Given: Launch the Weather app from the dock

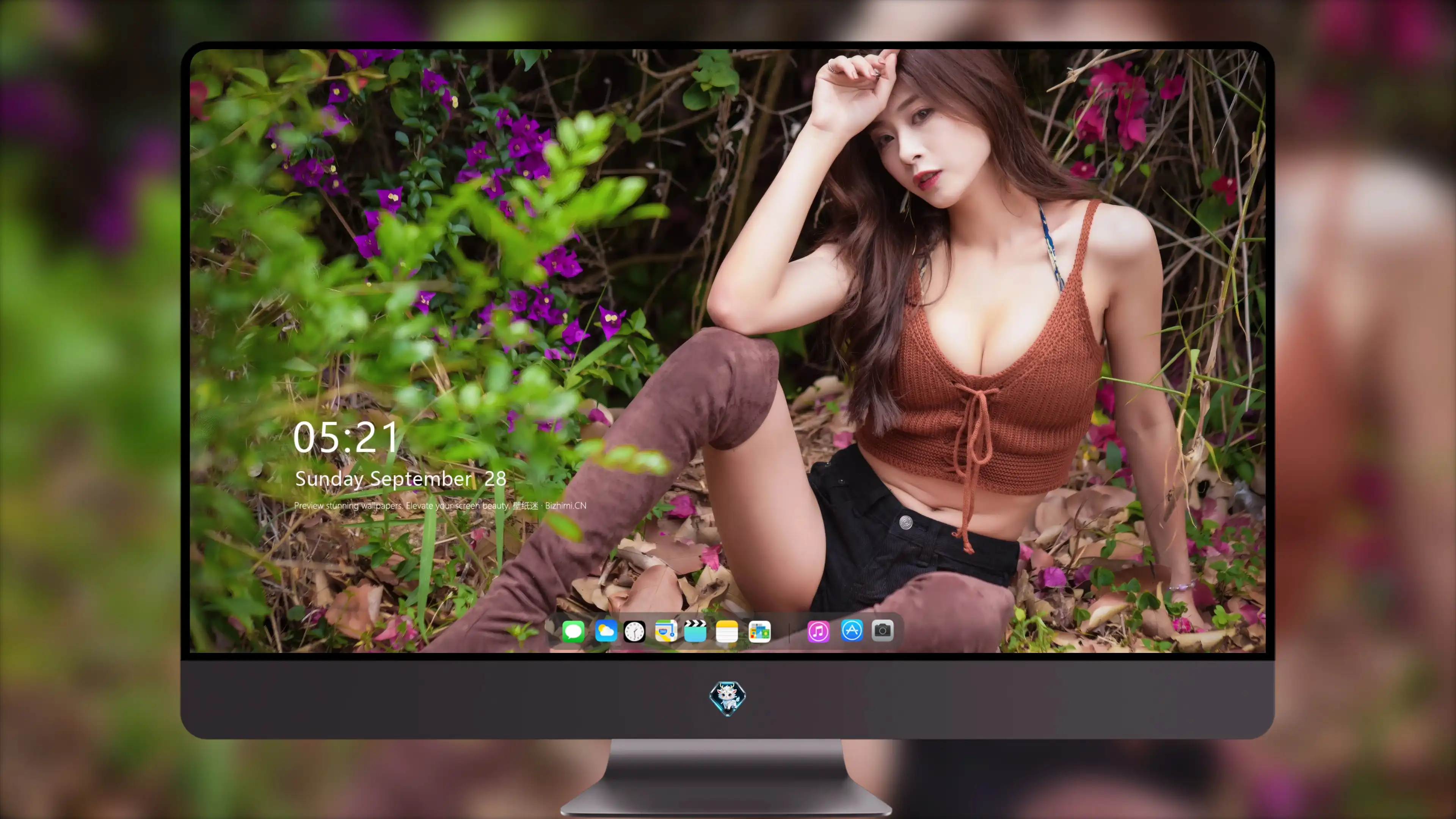Looking at the screenshot, I should [x=606, y=631].
